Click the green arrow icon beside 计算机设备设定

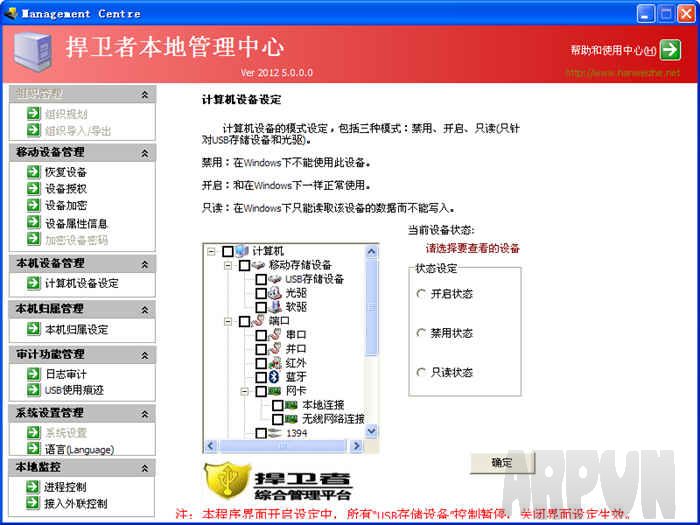(x=33, y=283)
